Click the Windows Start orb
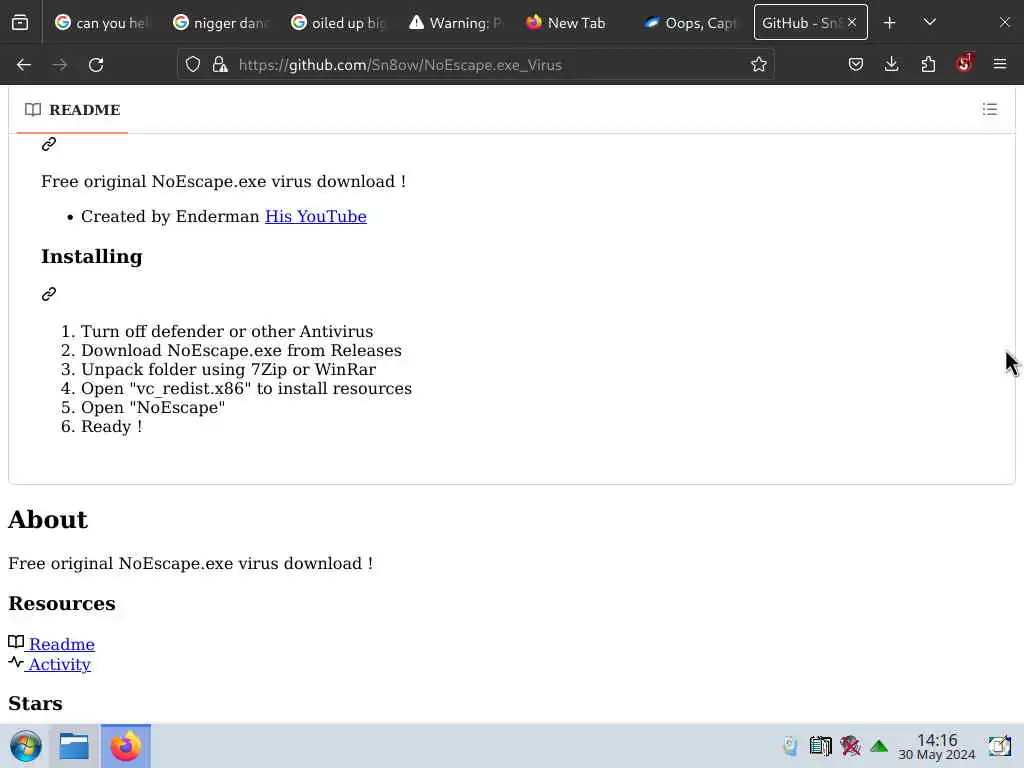This screenshot has height=768, width=1024. [26, 746]
